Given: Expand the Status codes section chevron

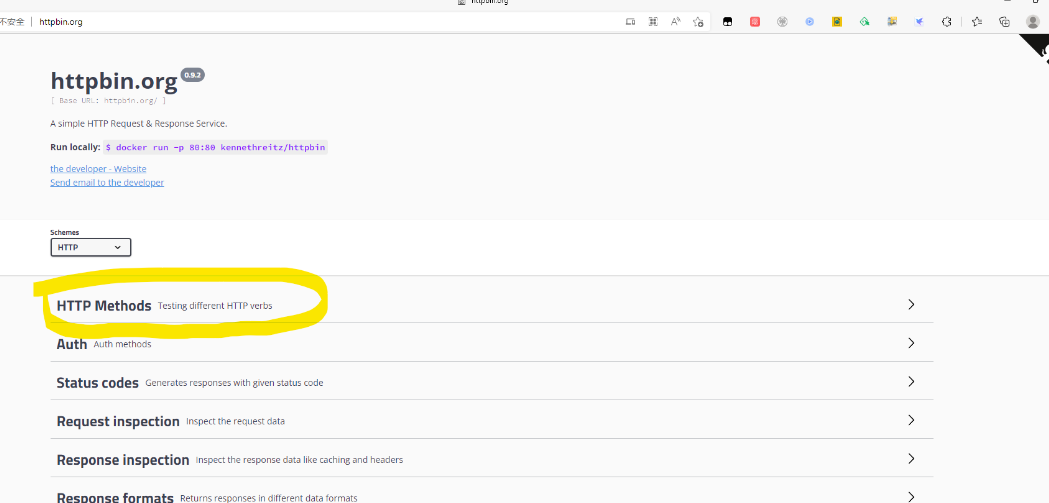Looking at the screenshot, I should (911, 382).
